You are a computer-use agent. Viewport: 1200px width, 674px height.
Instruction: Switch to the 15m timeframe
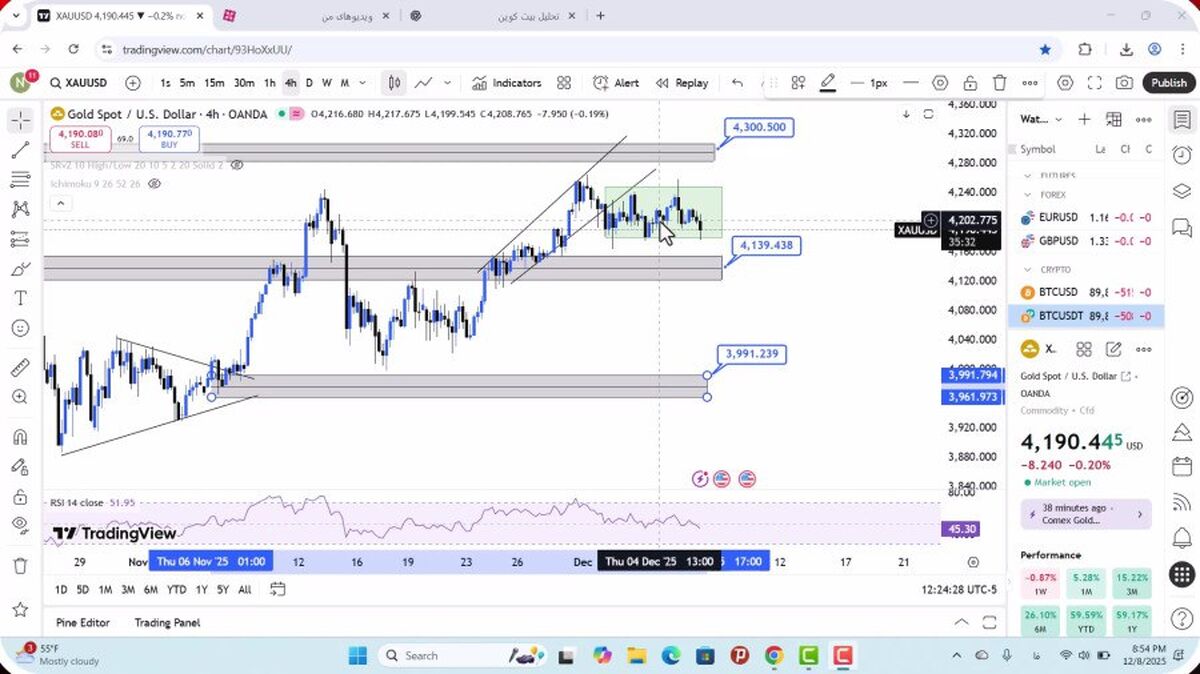pyautogui.click(x=214, y=83)
